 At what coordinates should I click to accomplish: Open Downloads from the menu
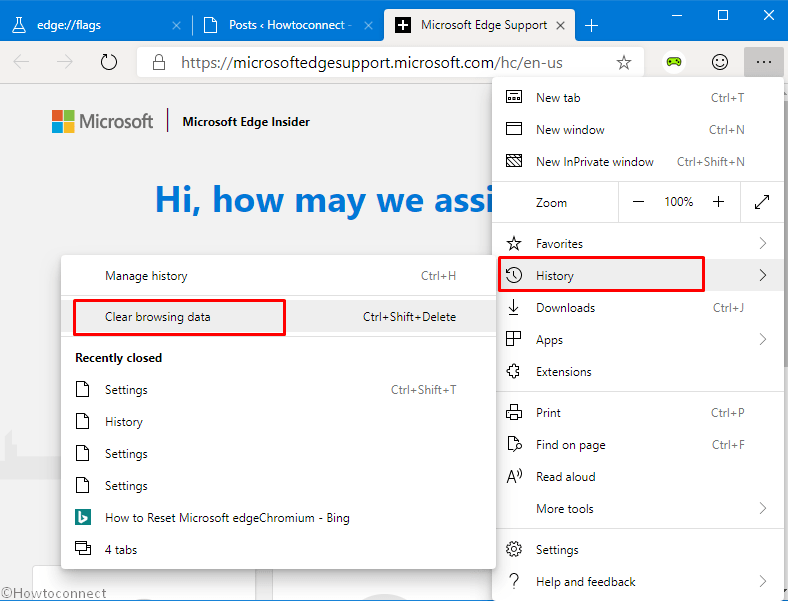[x=637, y=308]
